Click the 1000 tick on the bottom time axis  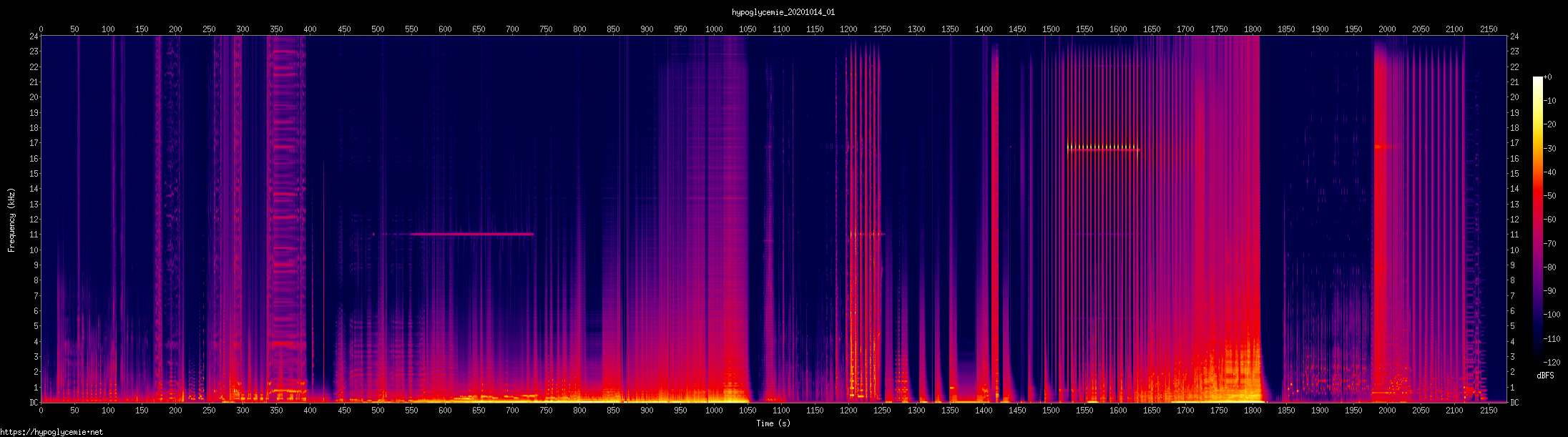click(714, 411)
